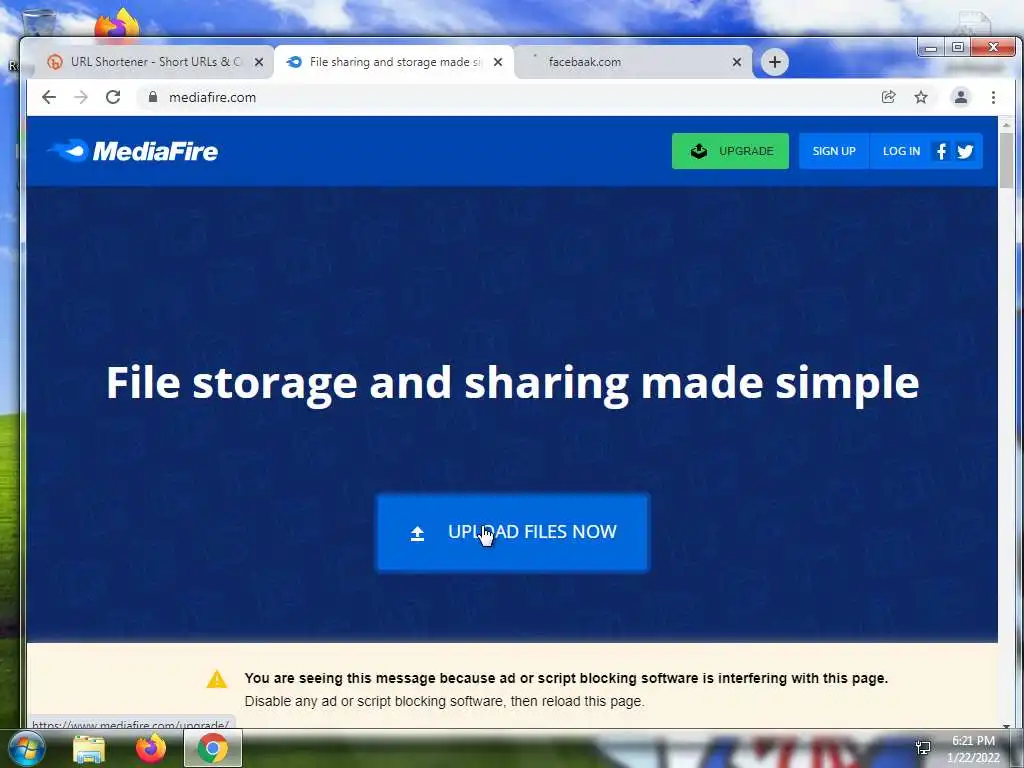Screen dimensions: 1024x768
Task: Open a new tab with plus button
Action: (775, 62)
